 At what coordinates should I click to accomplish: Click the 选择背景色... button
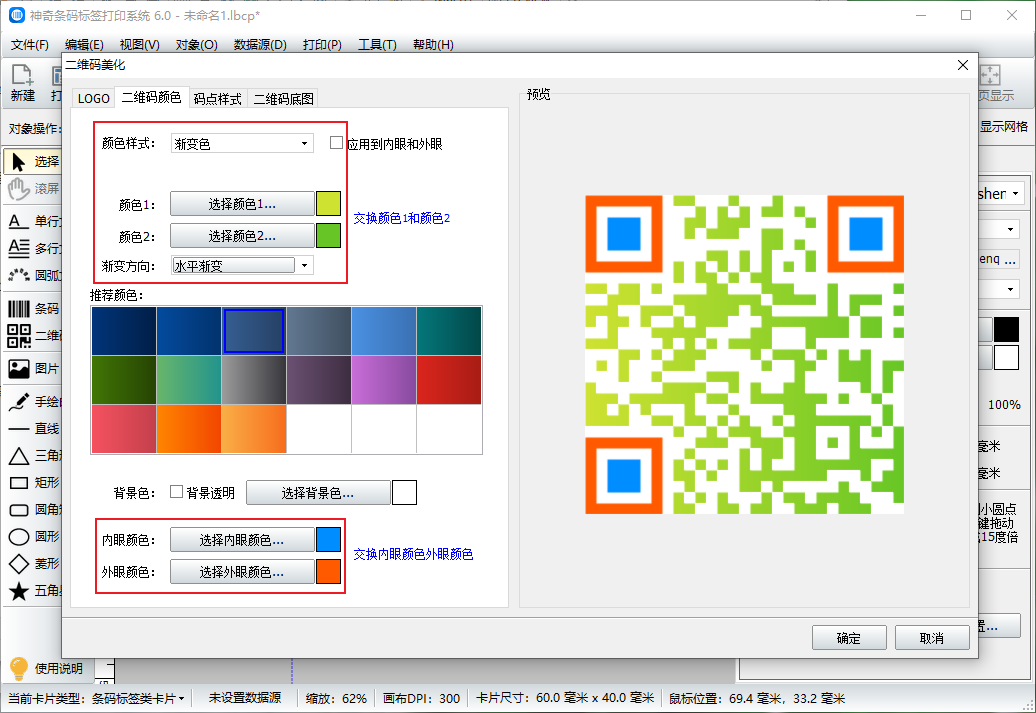318,493
